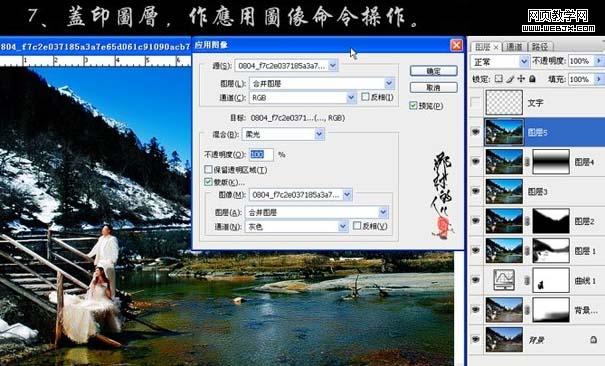Open the 源(S) source dropdown
605x366 pixels.
(x=333, y=66)
